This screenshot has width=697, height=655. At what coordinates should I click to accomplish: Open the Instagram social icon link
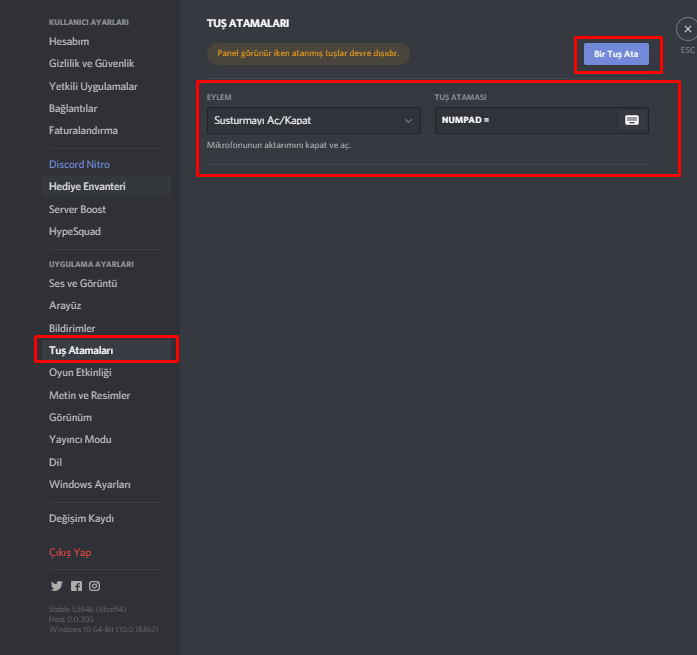pyautogui.click(x=95, y=586)
